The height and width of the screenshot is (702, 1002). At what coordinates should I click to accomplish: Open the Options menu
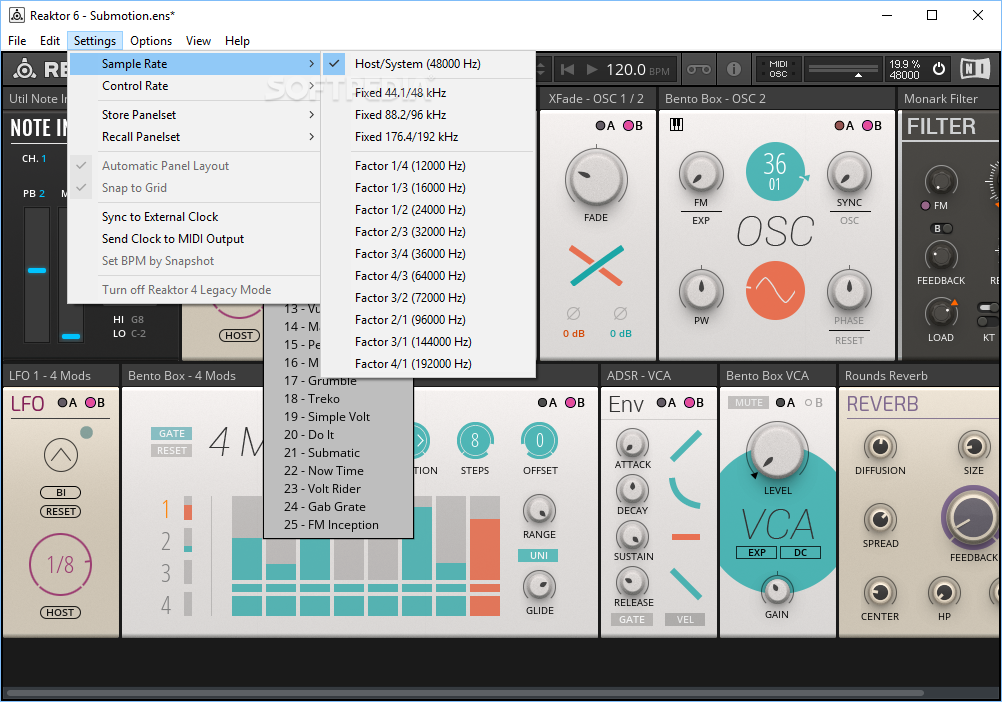coord(151,41)
